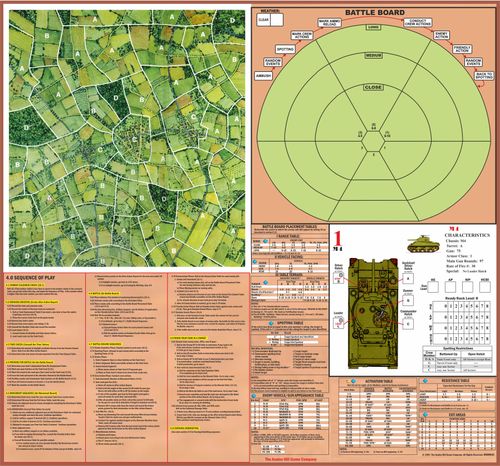
Task: Click the HCBI gun load box
Action: (484, 287)
